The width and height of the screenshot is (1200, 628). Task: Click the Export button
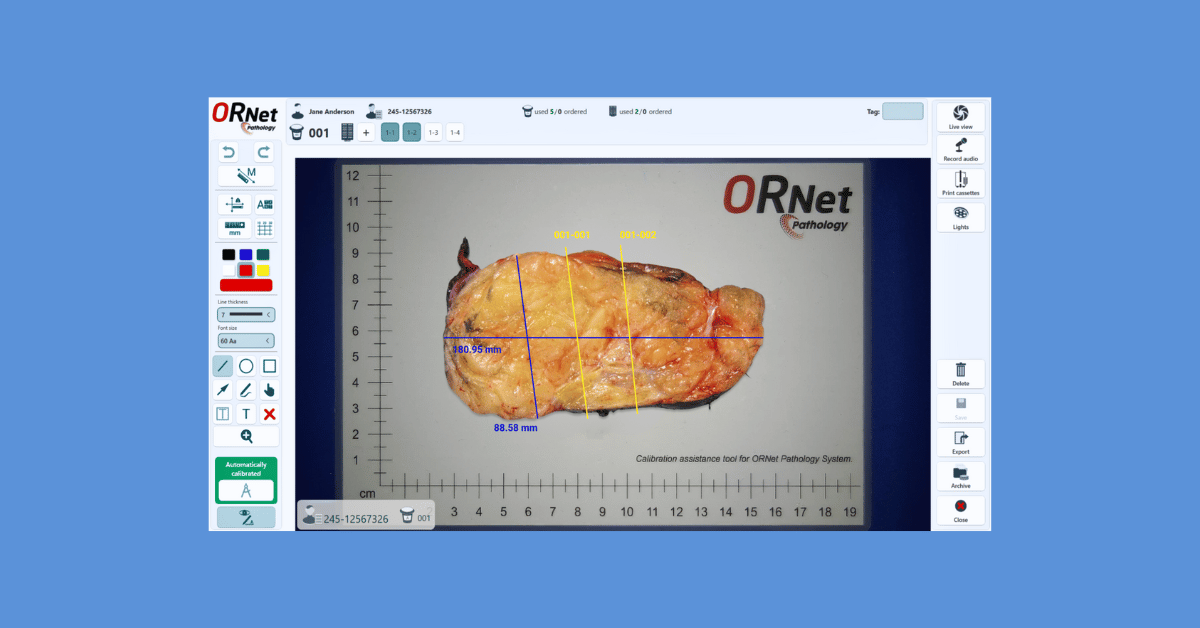pos(961,442)
